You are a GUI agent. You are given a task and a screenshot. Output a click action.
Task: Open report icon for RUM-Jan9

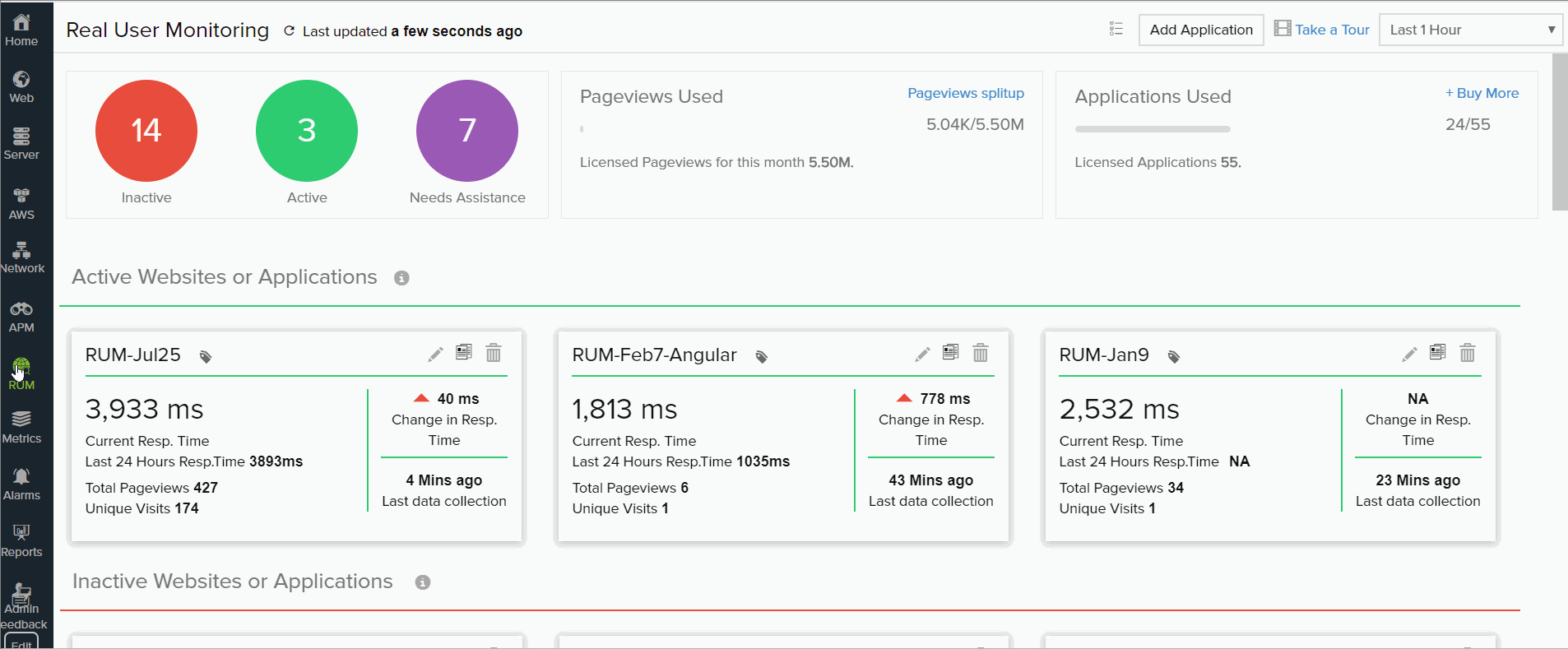coord(1438,352)
